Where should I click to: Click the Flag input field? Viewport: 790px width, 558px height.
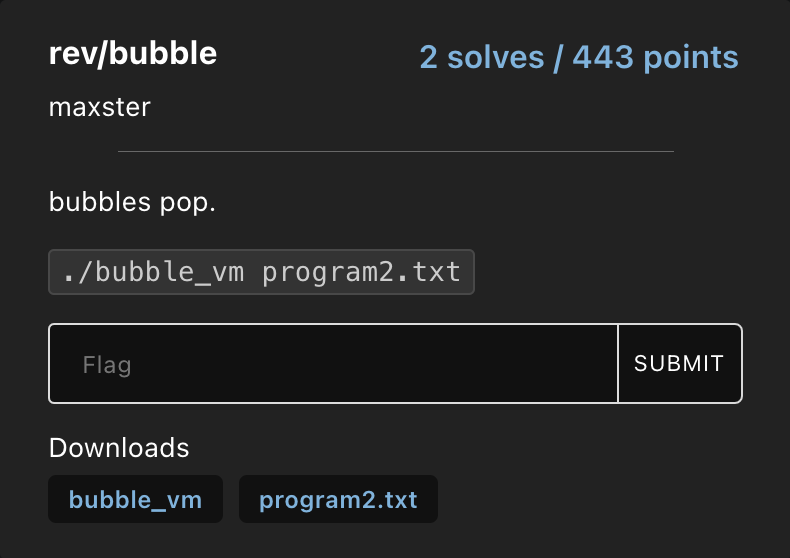333,363
